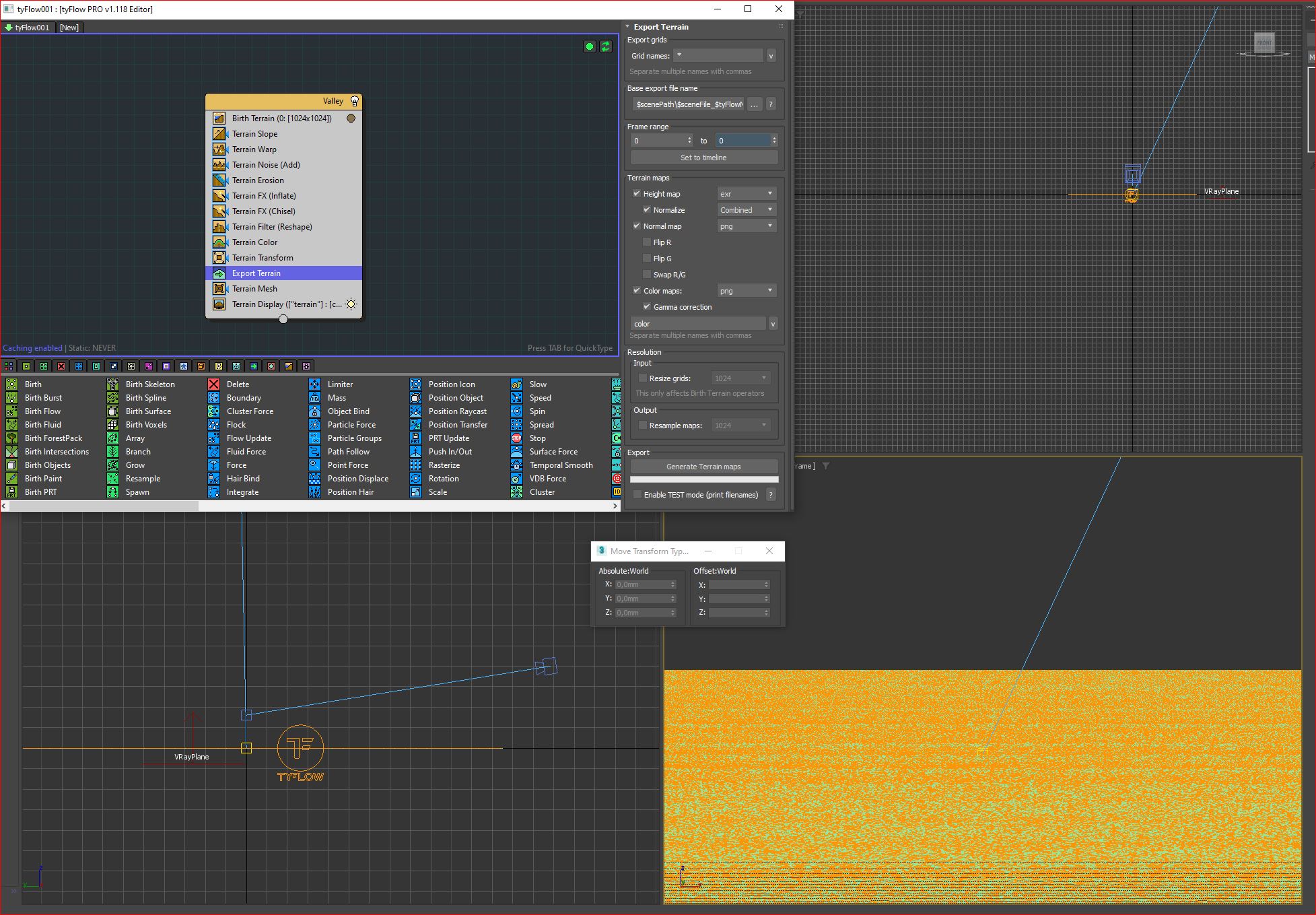The width and height of the screenshot is (1316, 915).
Task: Click the Terrain Erosion operator icon
Action: pos(219,180)
